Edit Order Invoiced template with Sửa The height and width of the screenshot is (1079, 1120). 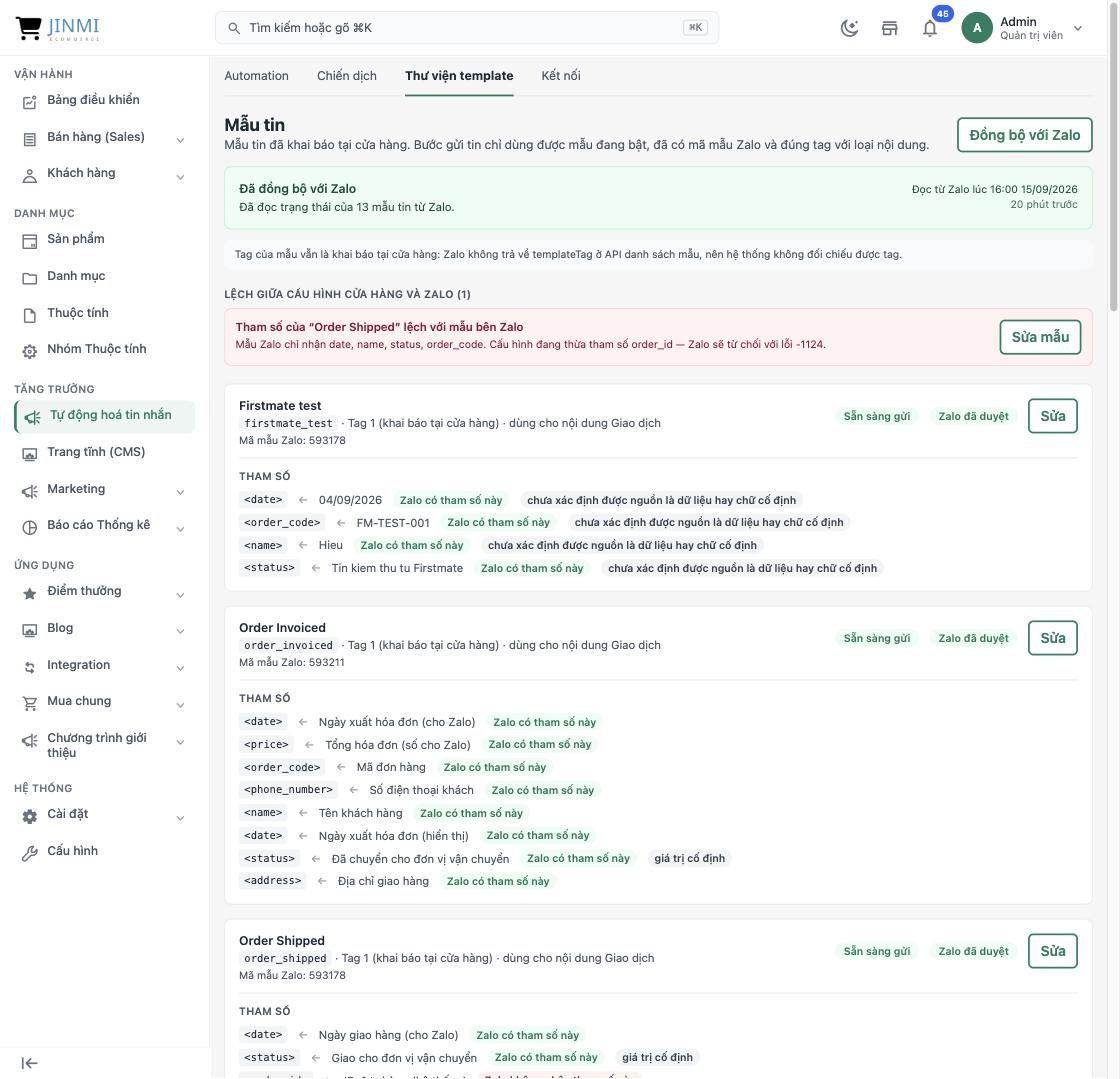(1052, 638)
